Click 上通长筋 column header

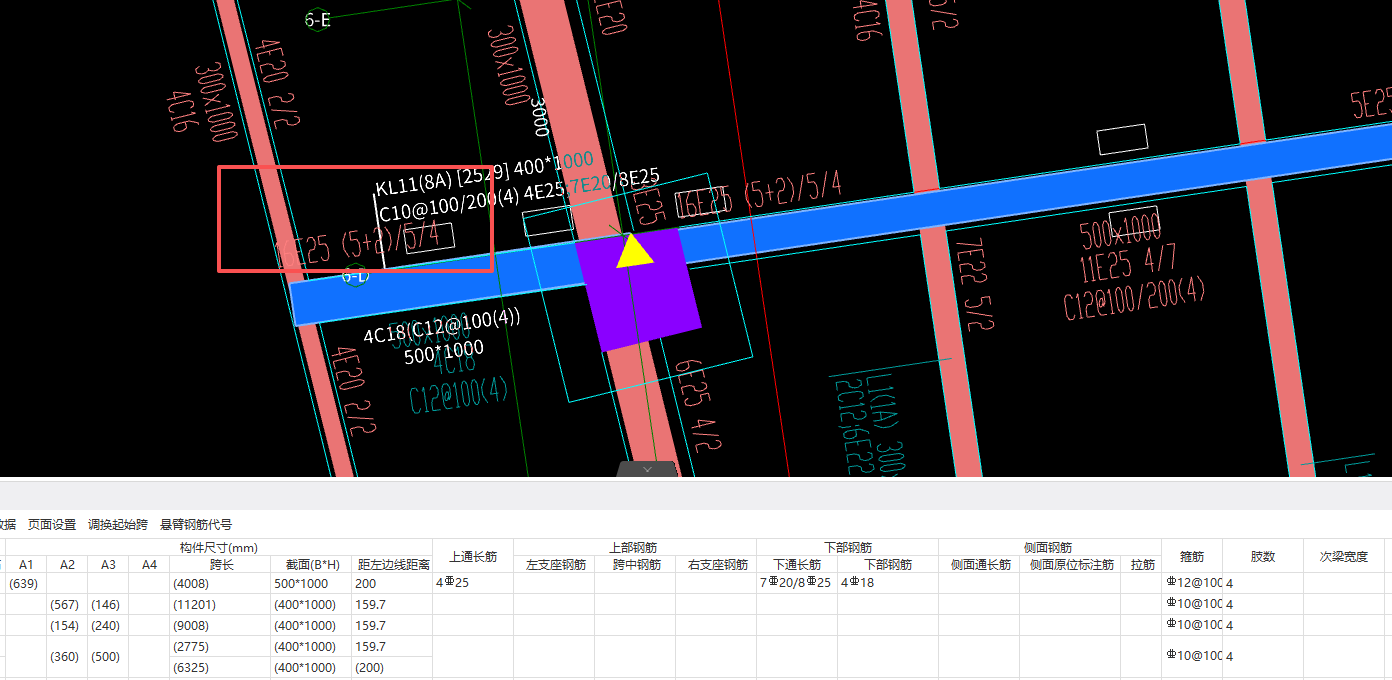[x=473, y=556]
